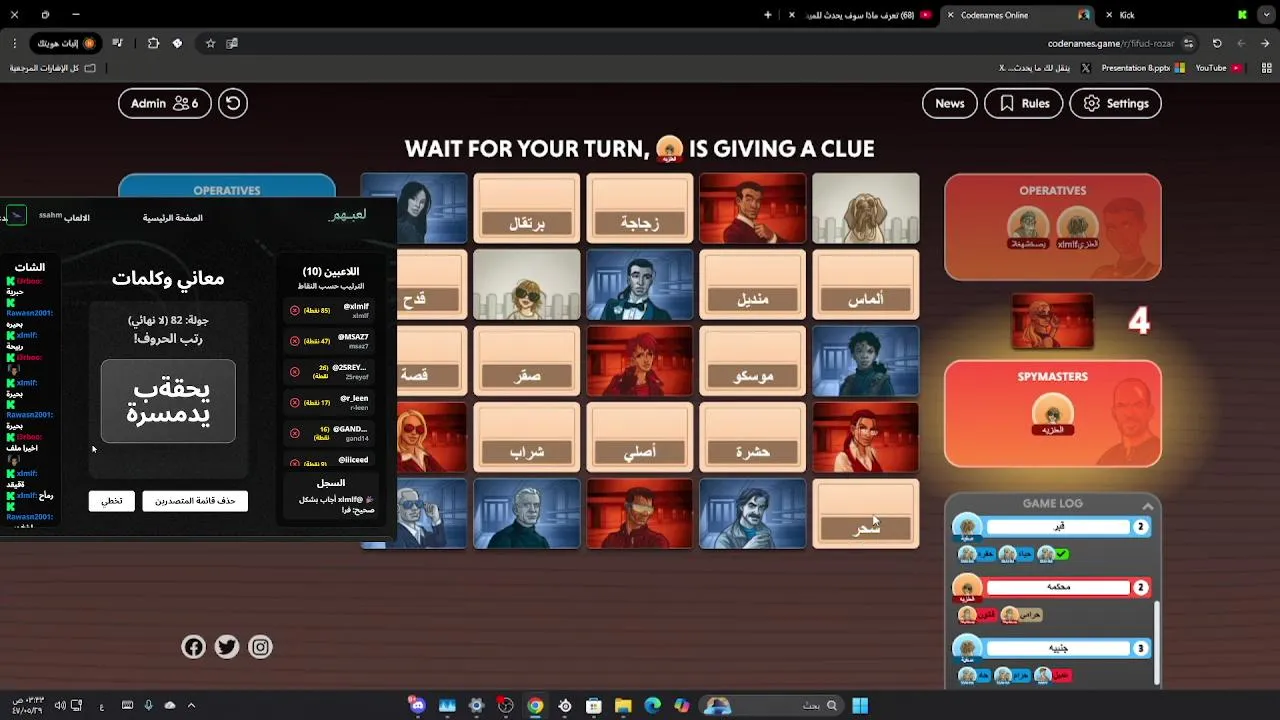Screen dimensions: 1280x720
Task: Click the volume speaker tray icon
Action: [x=60, y=705]
